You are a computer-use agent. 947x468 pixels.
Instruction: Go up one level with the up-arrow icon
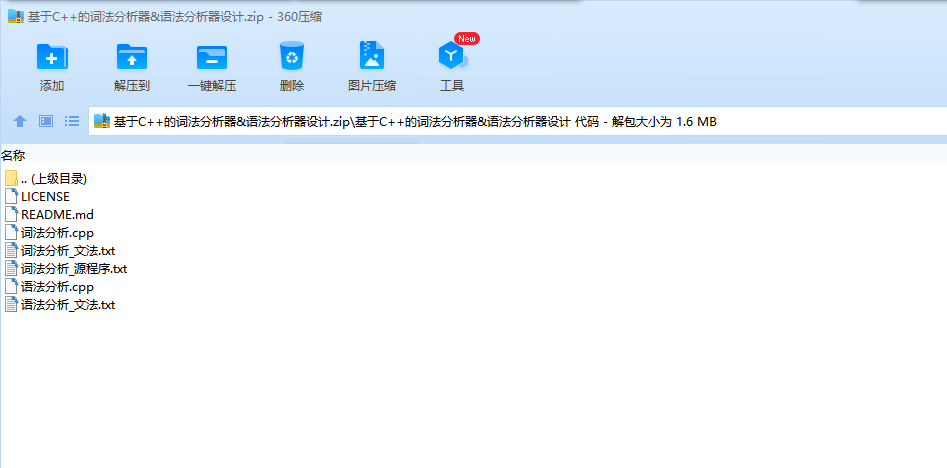point(20,121)
